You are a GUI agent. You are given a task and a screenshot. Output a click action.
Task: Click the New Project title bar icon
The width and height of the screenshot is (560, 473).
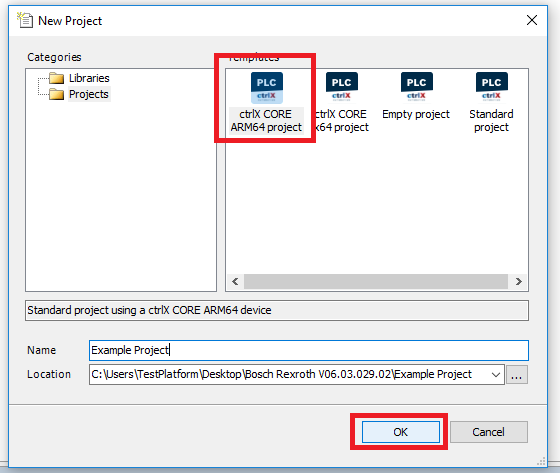coord(25,20)
